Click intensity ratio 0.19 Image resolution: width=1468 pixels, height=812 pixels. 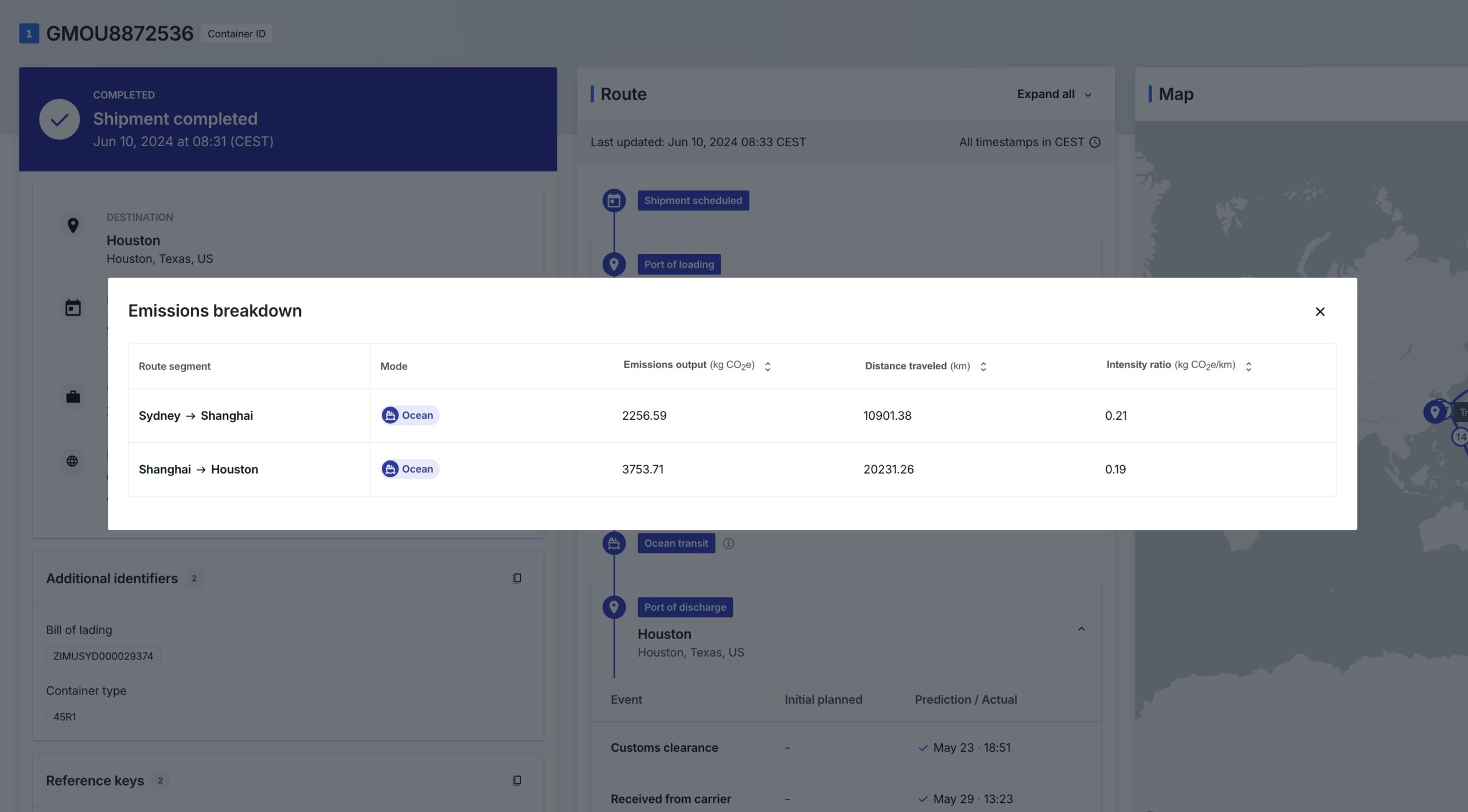pos(1115,469)
